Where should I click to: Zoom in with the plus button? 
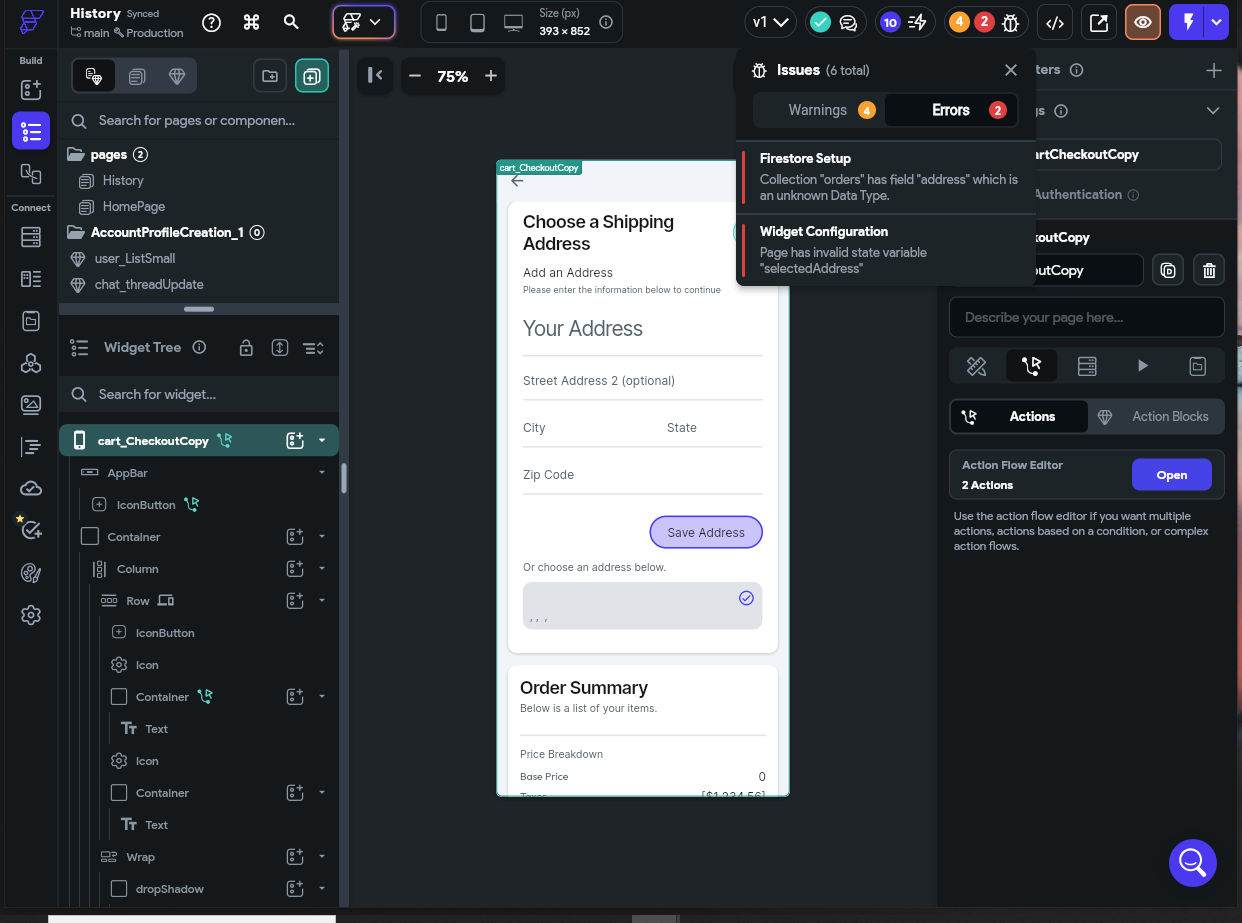point(491,76)
